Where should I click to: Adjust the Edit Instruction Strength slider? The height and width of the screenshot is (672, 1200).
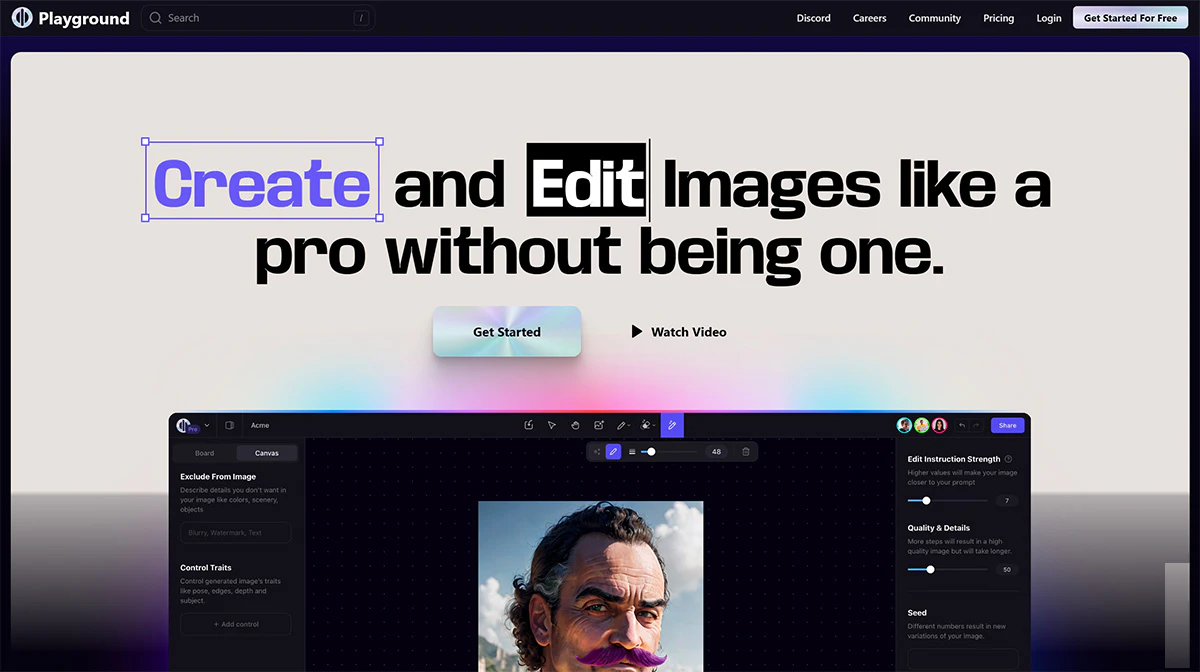(x=947, y=500)
